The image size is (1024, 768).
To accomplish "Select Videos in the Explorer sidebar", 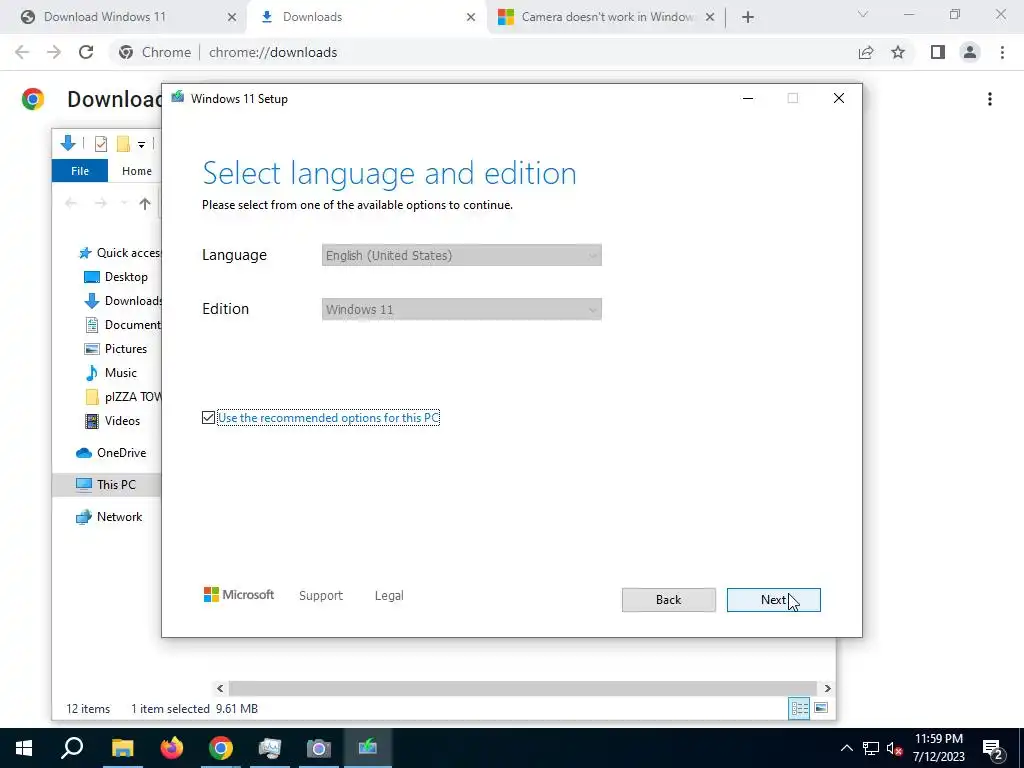I will click(112, 421).
